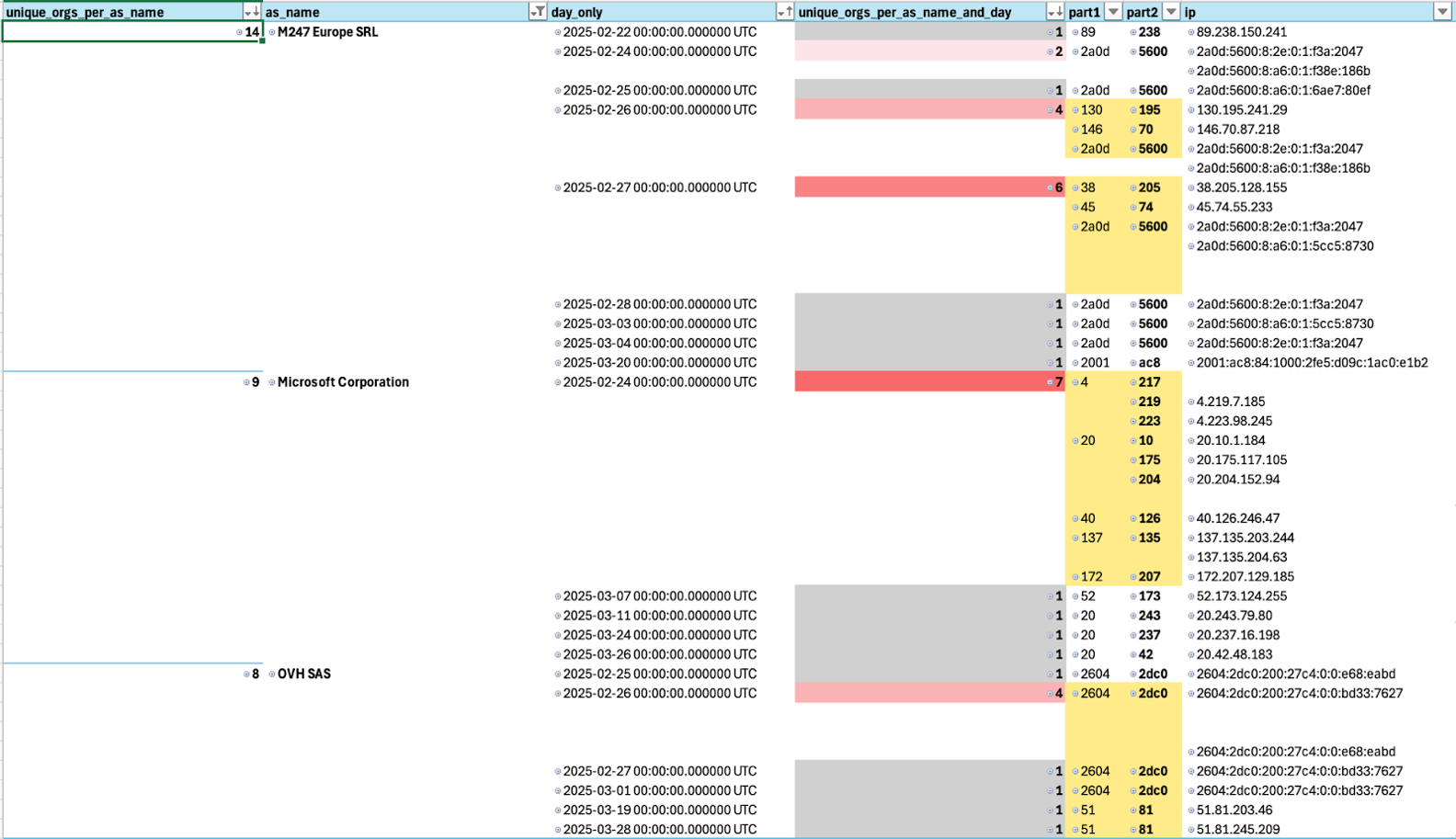Collapse the part1 value 89 node

point(1075,32)
